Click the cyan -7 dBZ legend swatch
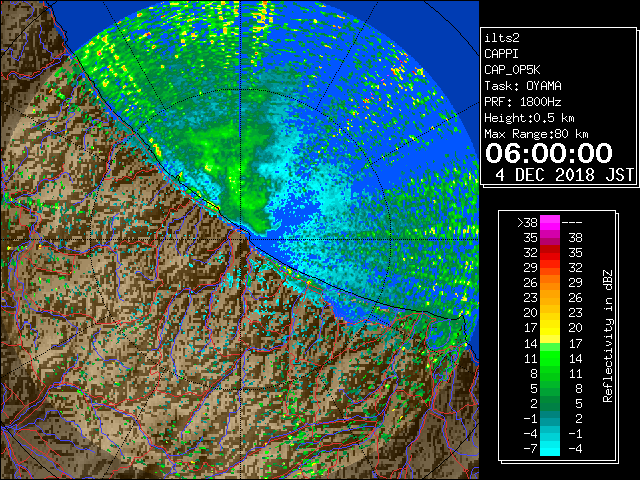 pos(550,448)
